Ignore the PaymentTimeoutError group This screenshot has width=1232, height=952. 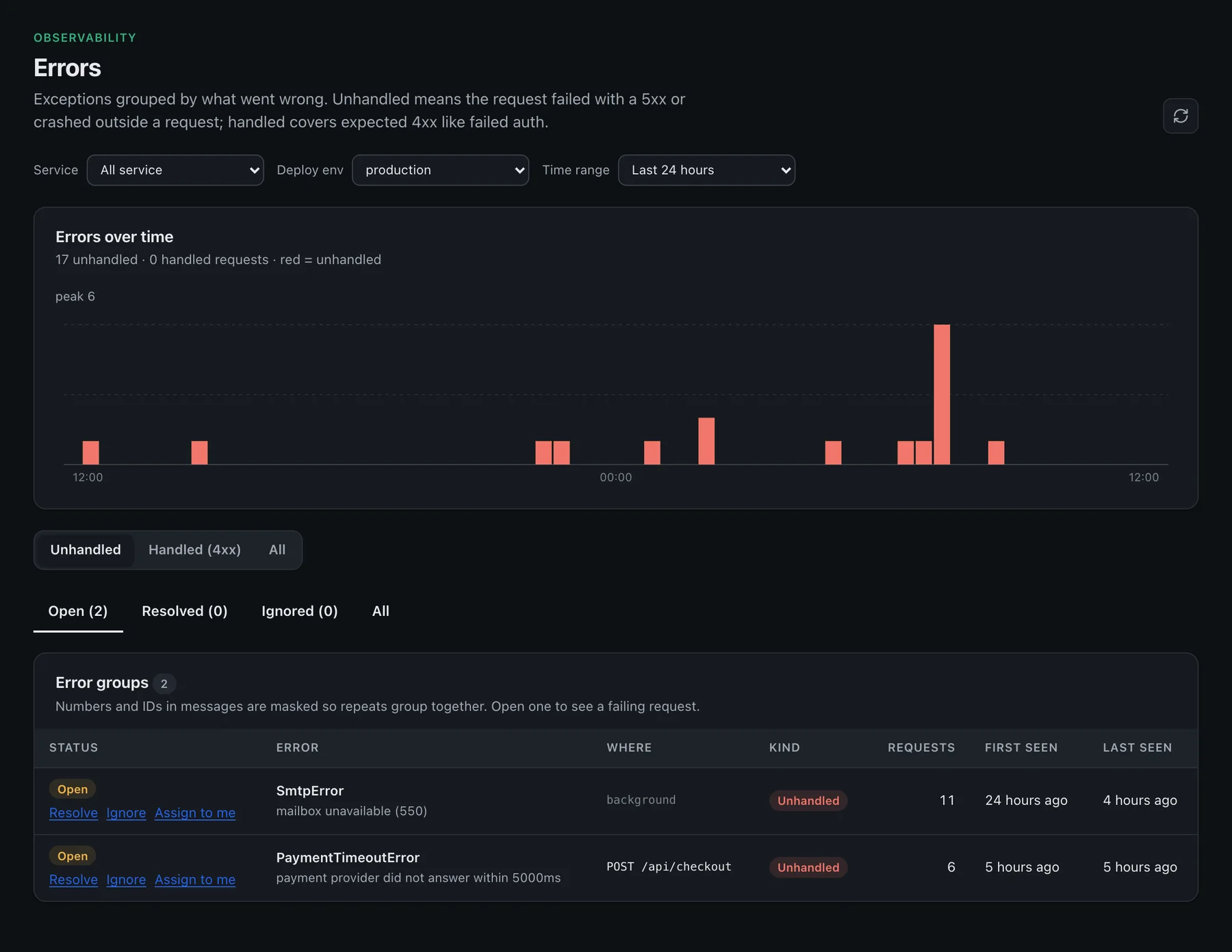pos(126,879)
